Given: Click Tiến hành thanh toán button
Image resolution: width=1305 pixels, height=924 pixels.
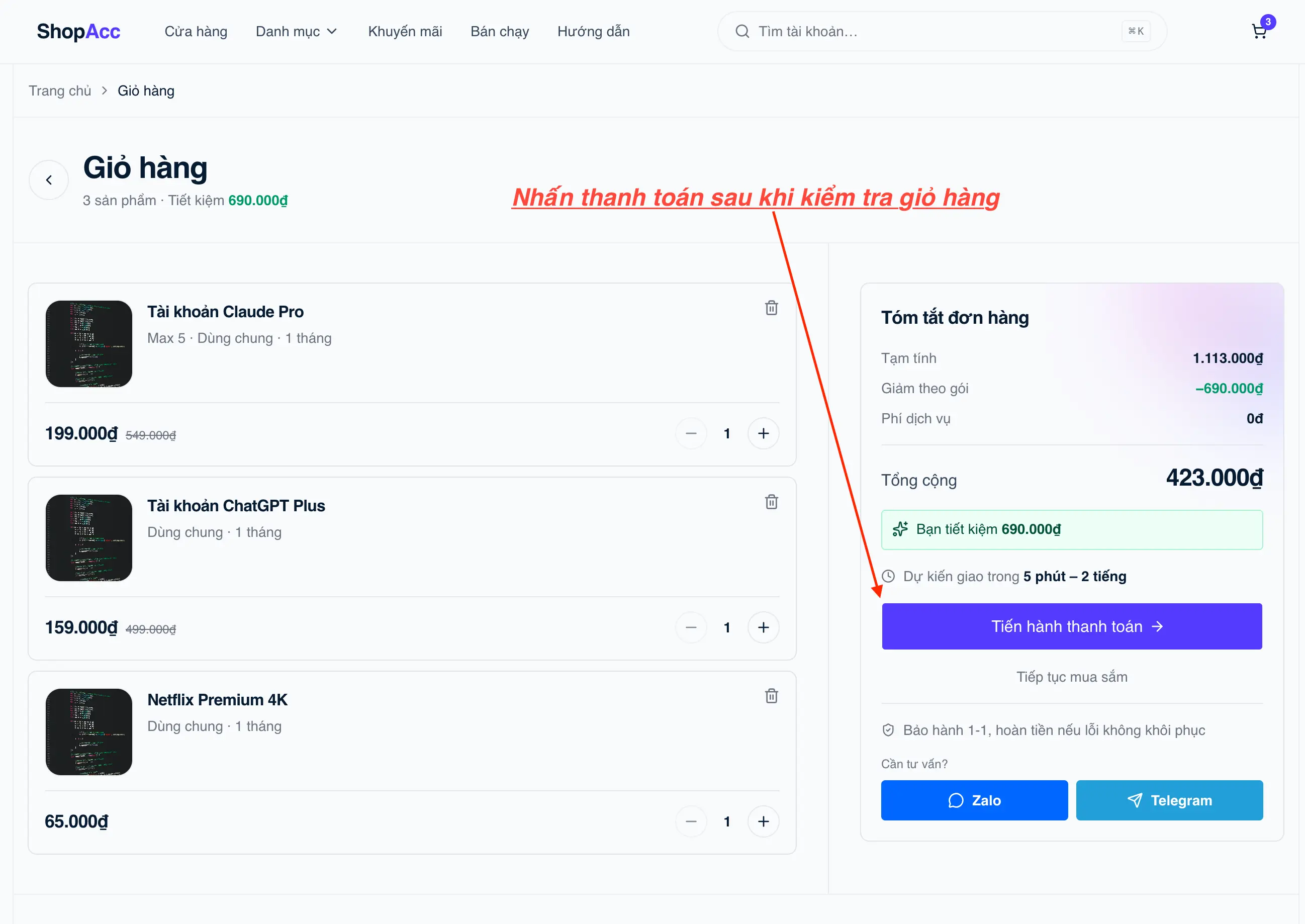Looking at the screenshot, I should pos(1072,626).
